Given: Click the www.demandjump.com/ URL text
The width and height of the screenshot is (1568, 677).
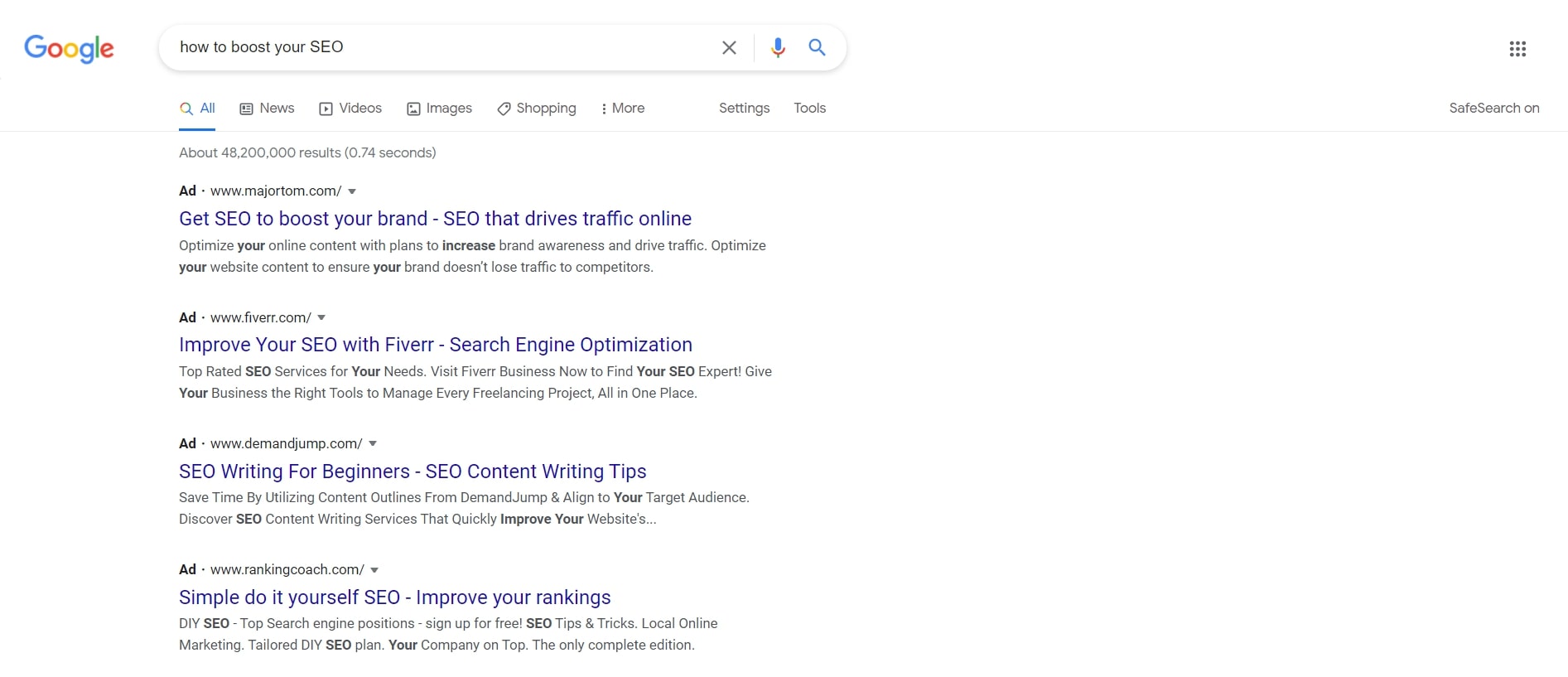Looking at the screenshot, I should tap(287, 444).
